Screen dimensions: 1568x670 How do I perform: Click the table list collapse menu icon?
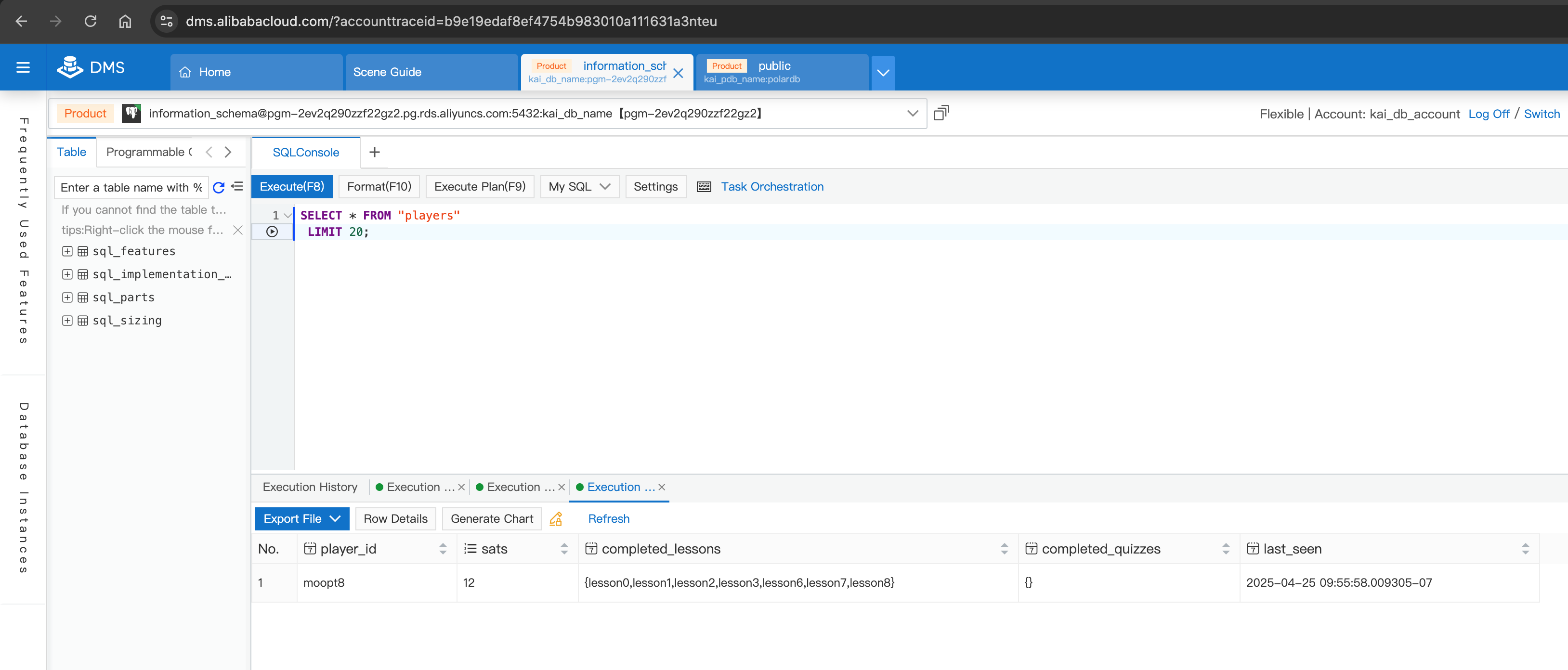coord(237,187)
